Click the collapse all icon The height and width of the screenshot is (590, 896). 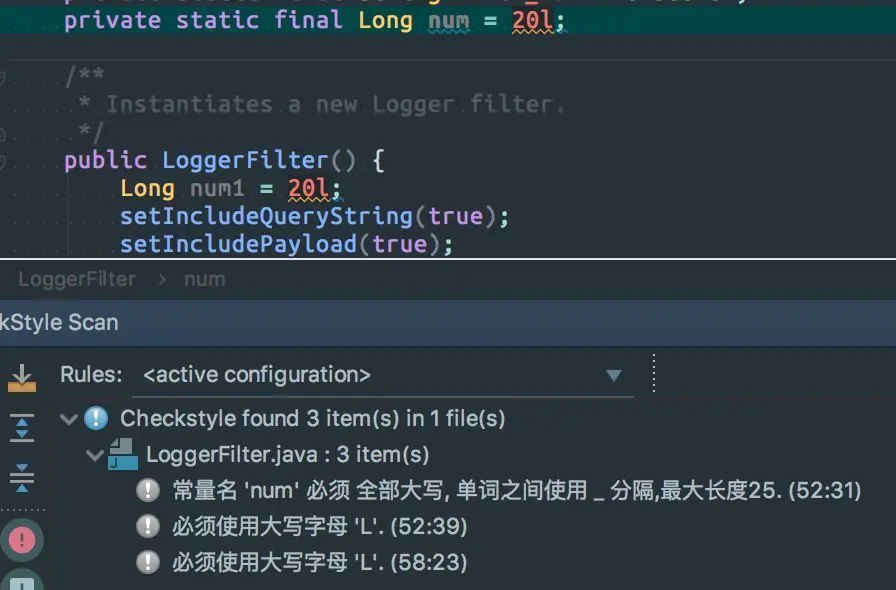click(x=21, y=477)
